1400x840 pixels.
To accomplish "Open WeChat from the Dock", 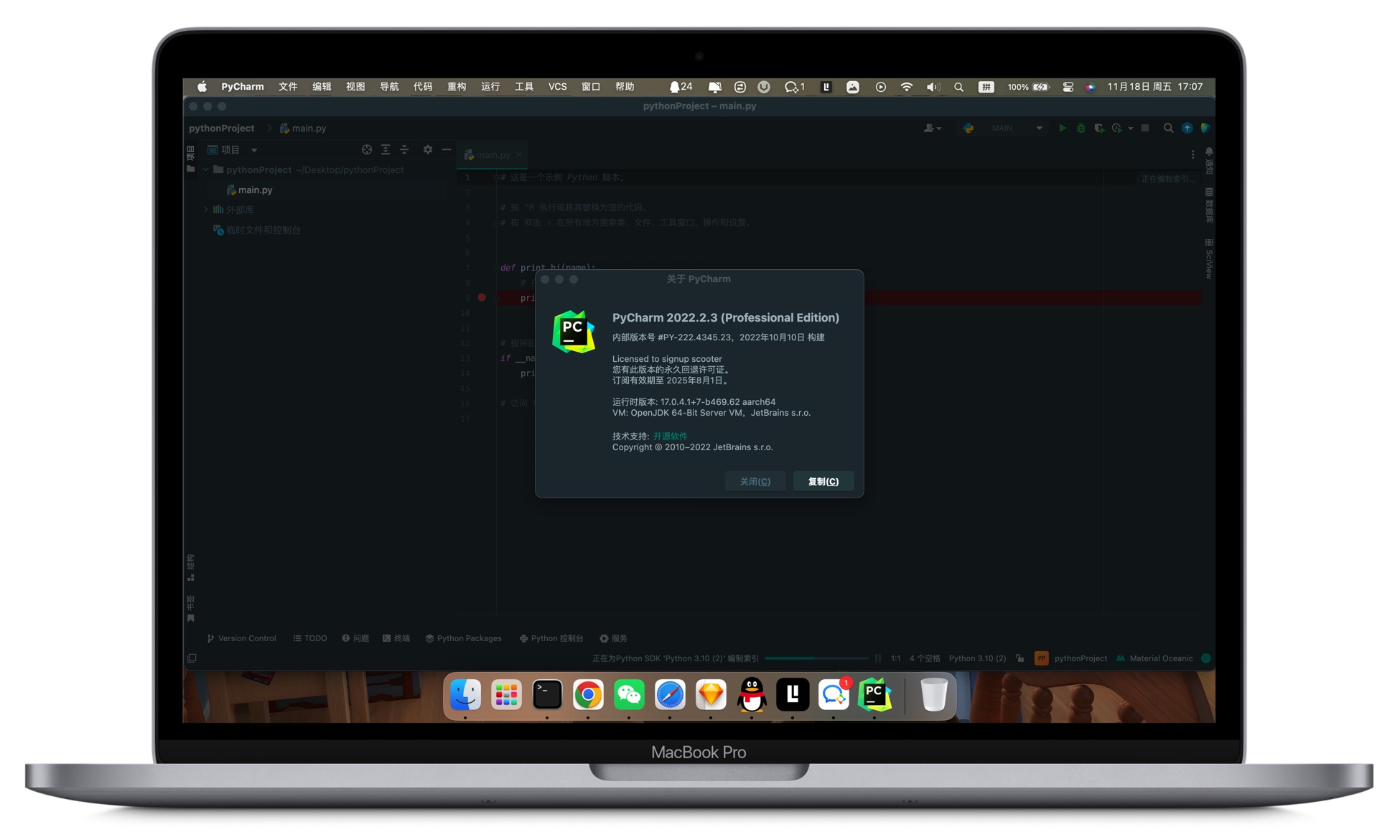I will (x=629, y=694).
